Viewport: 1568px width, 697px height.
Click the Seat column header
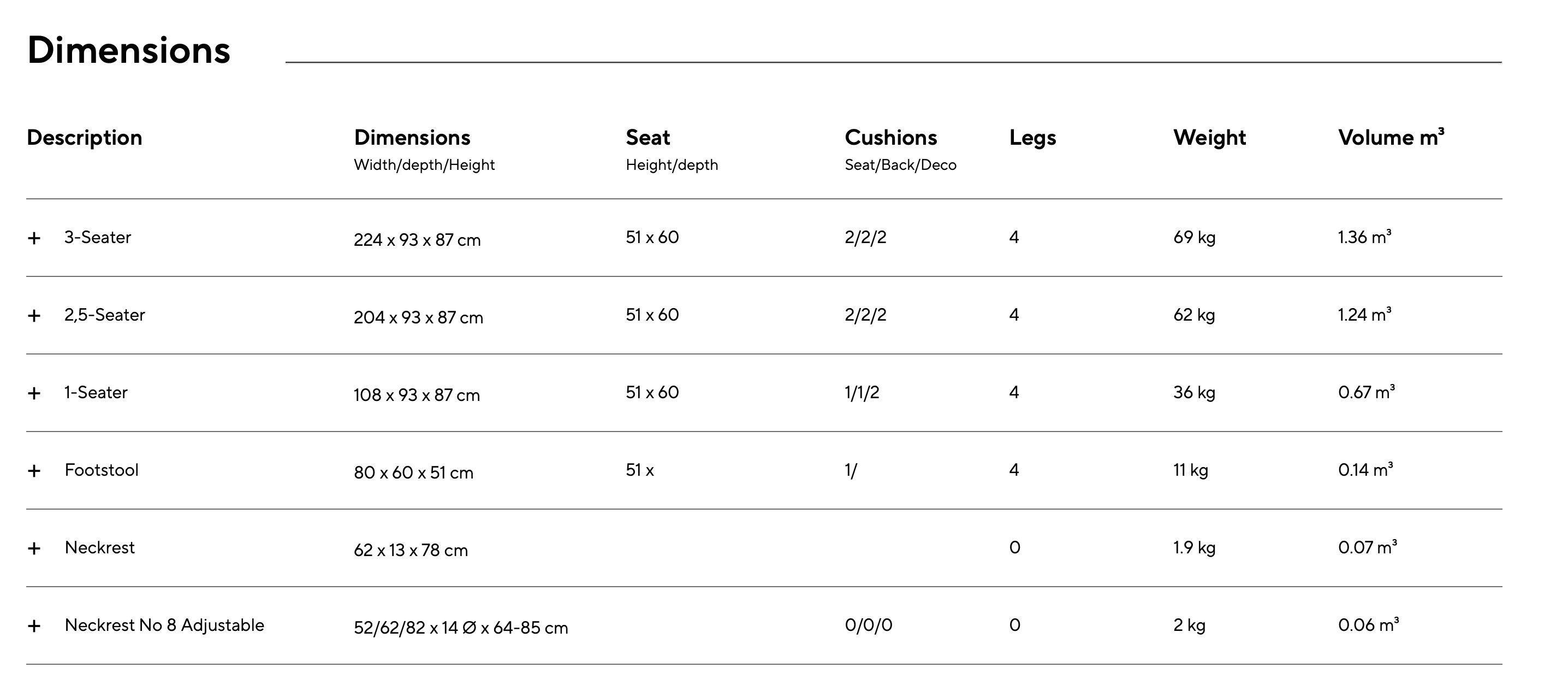coord(648,138)
